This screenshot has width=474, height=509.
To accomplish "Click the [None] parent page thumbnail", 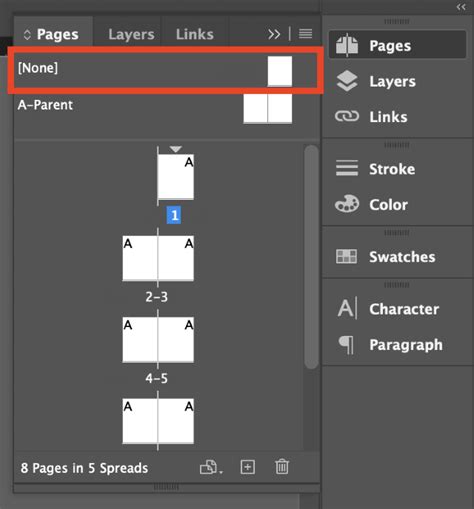I will point(280,71).
